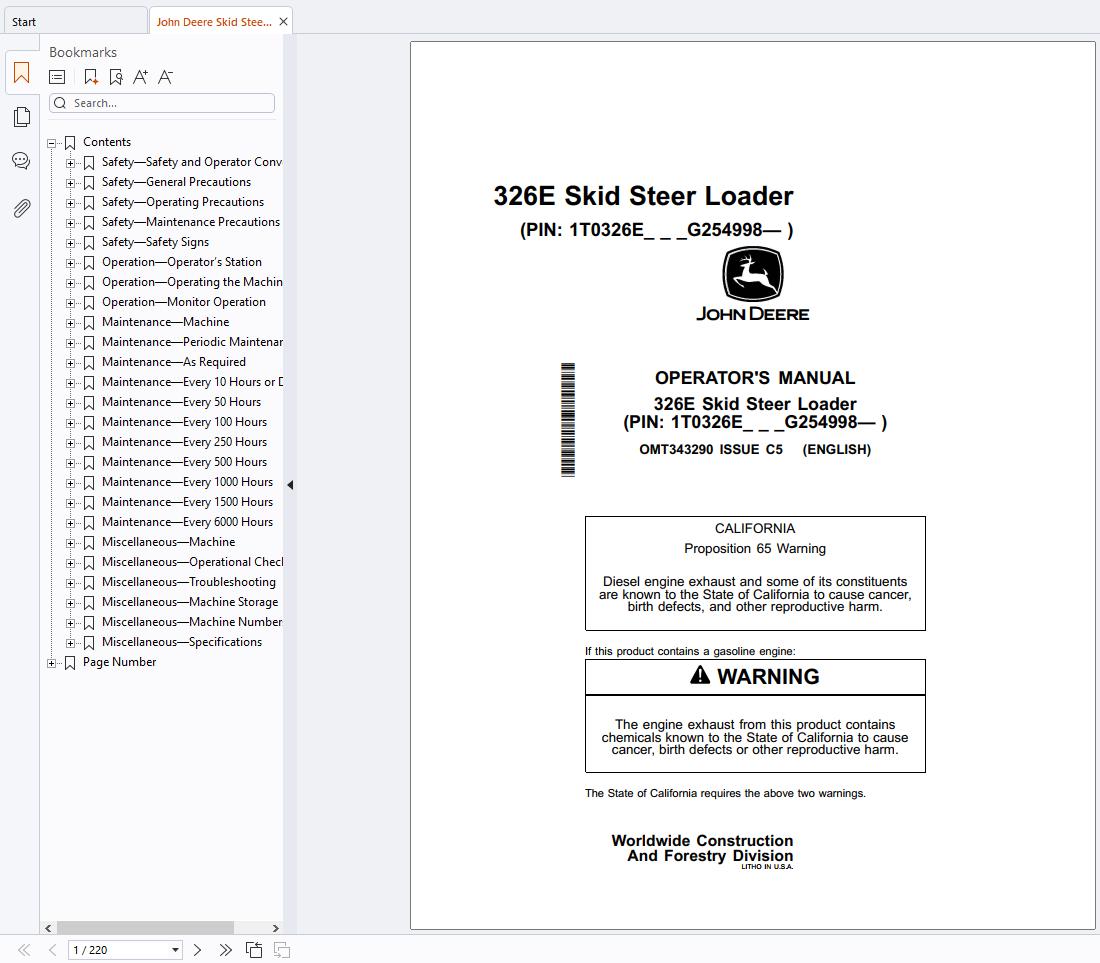
Task: Expand Operation—Monitor Operation bookmark
Action: click(x=70, y=303)
